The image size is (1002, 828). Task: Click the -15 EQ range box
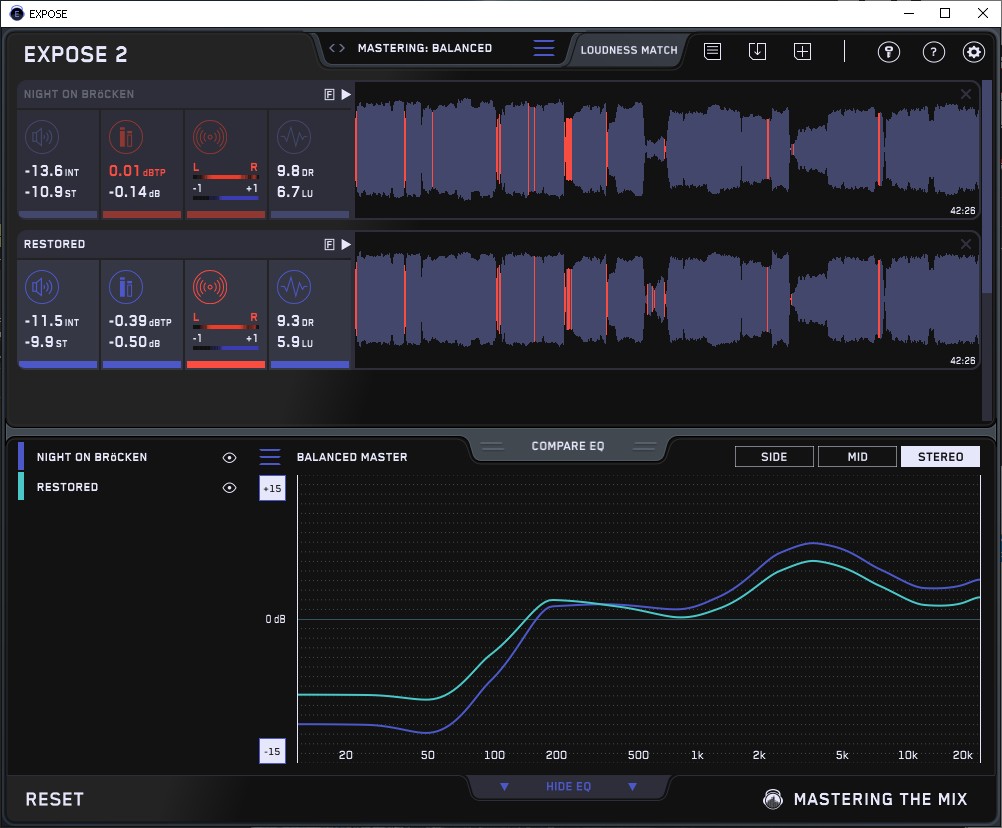[x=272, y=751]
